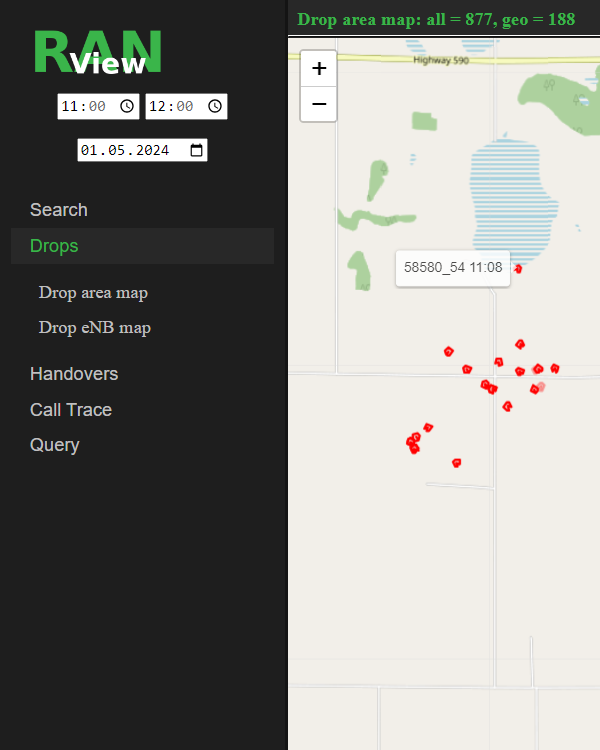Collapse the Drops menu section
Screen dimensions: 600x750
[x=54, y=246]
